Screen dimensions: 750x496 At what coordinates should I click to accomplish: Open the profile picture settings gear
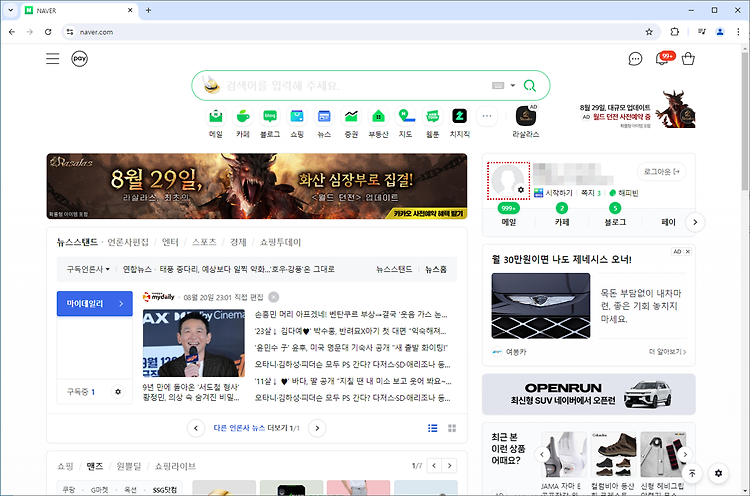pos(521,190)
